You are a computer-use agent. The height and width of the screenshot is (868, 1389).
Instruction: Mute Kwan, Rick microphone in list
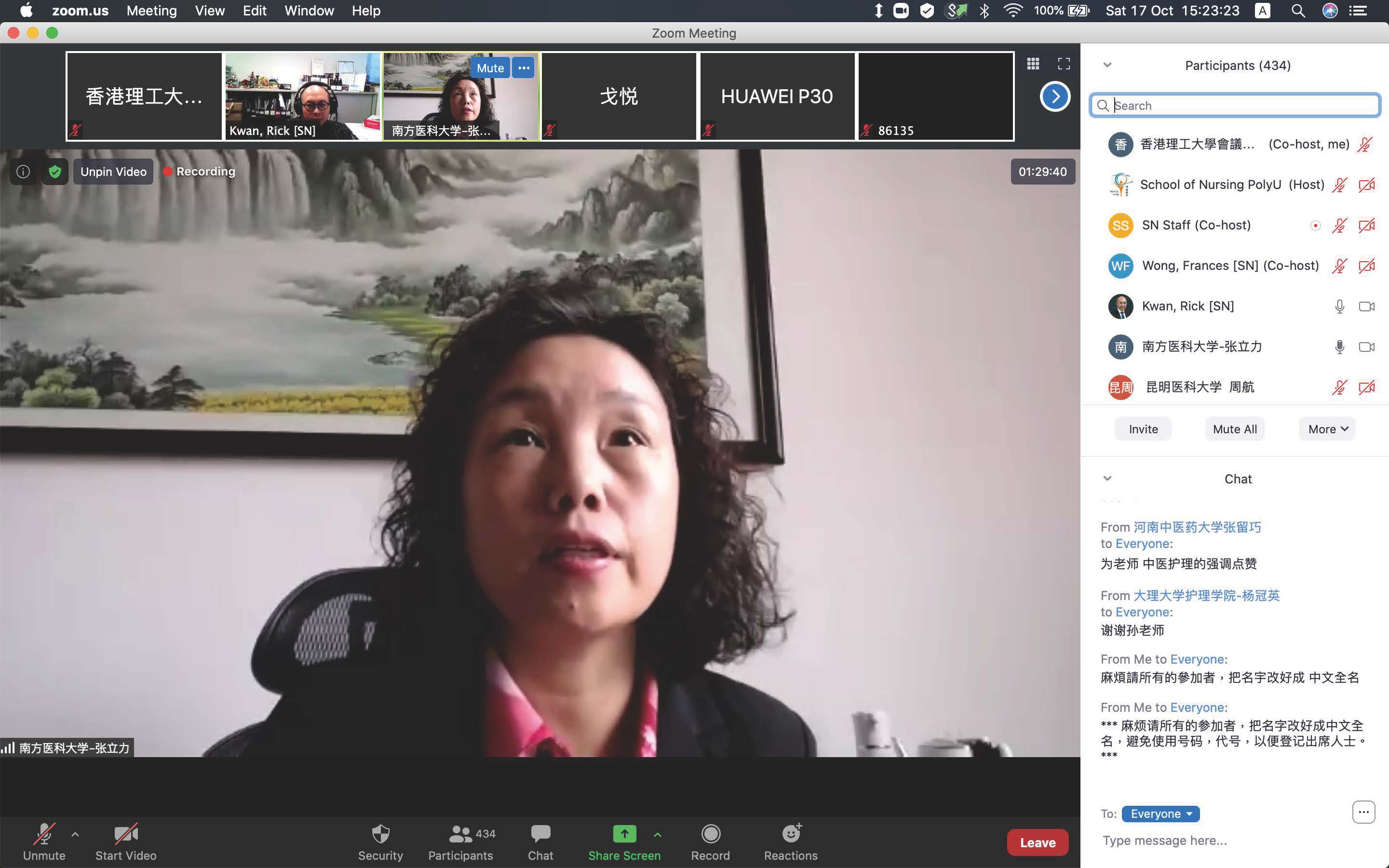pos(1339,307)
